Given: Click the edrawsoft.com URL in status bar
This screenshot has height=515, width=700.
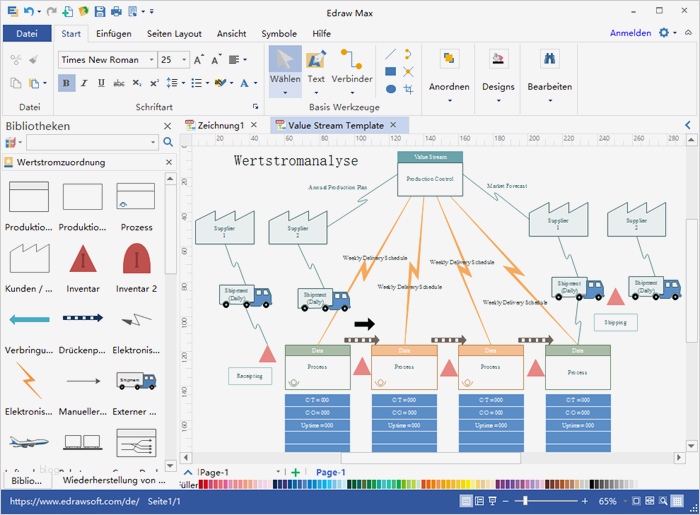Looking at the screenshot, I should coord(75,501).
